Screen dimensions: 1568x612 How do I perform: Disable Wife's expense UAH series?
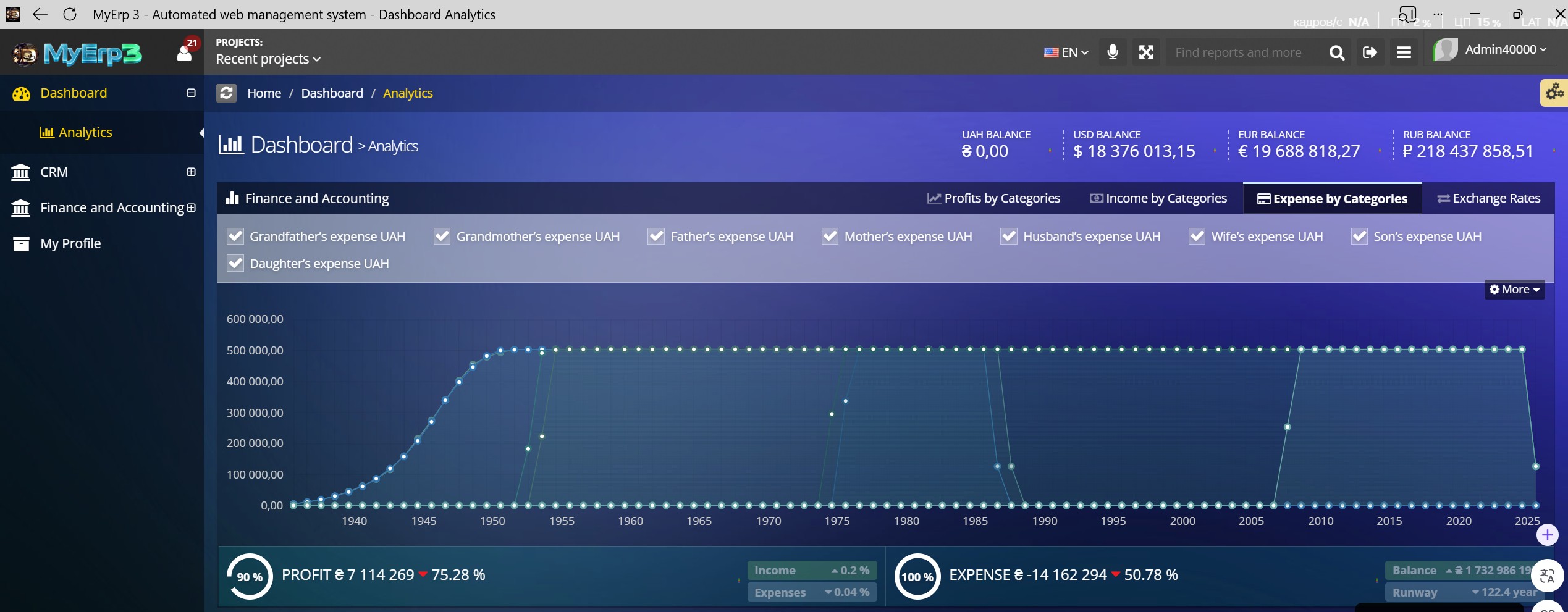[1197, 237]
